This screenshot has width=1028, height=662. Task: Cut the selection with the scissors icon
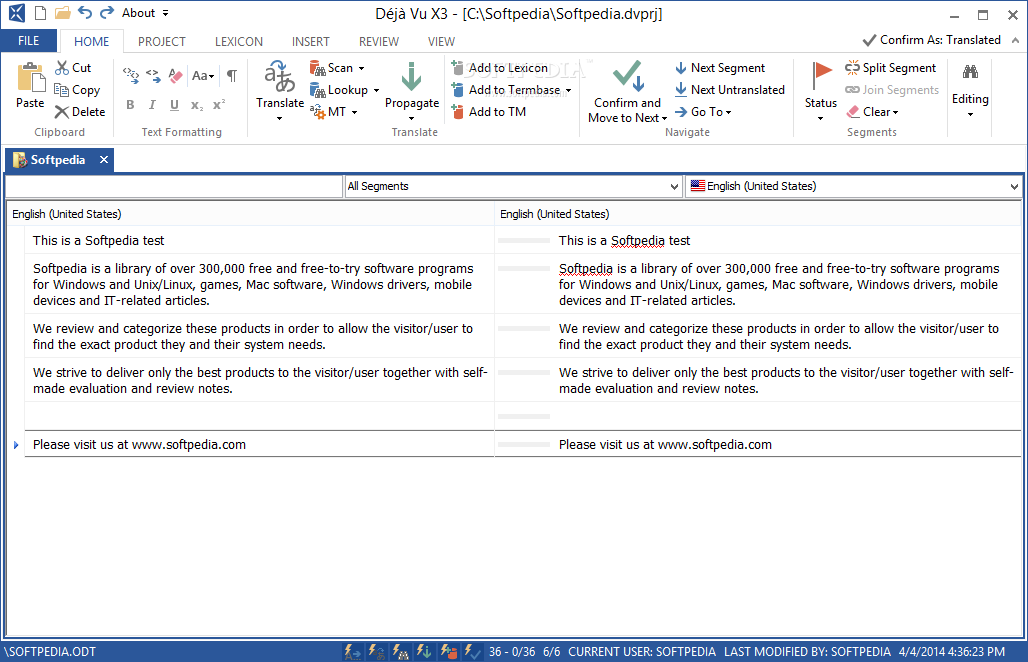coord(62,68)
